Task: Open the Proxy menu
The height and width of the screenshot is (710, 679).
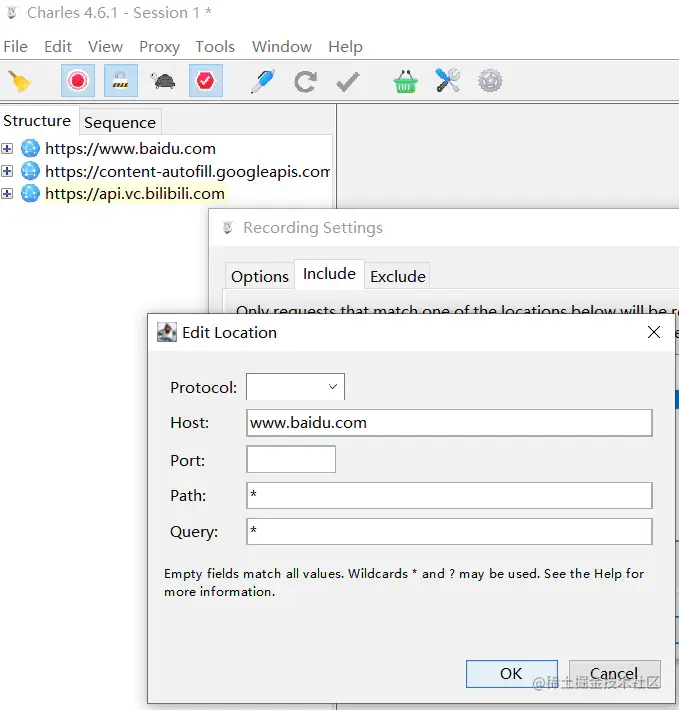Action: (159, 47)
